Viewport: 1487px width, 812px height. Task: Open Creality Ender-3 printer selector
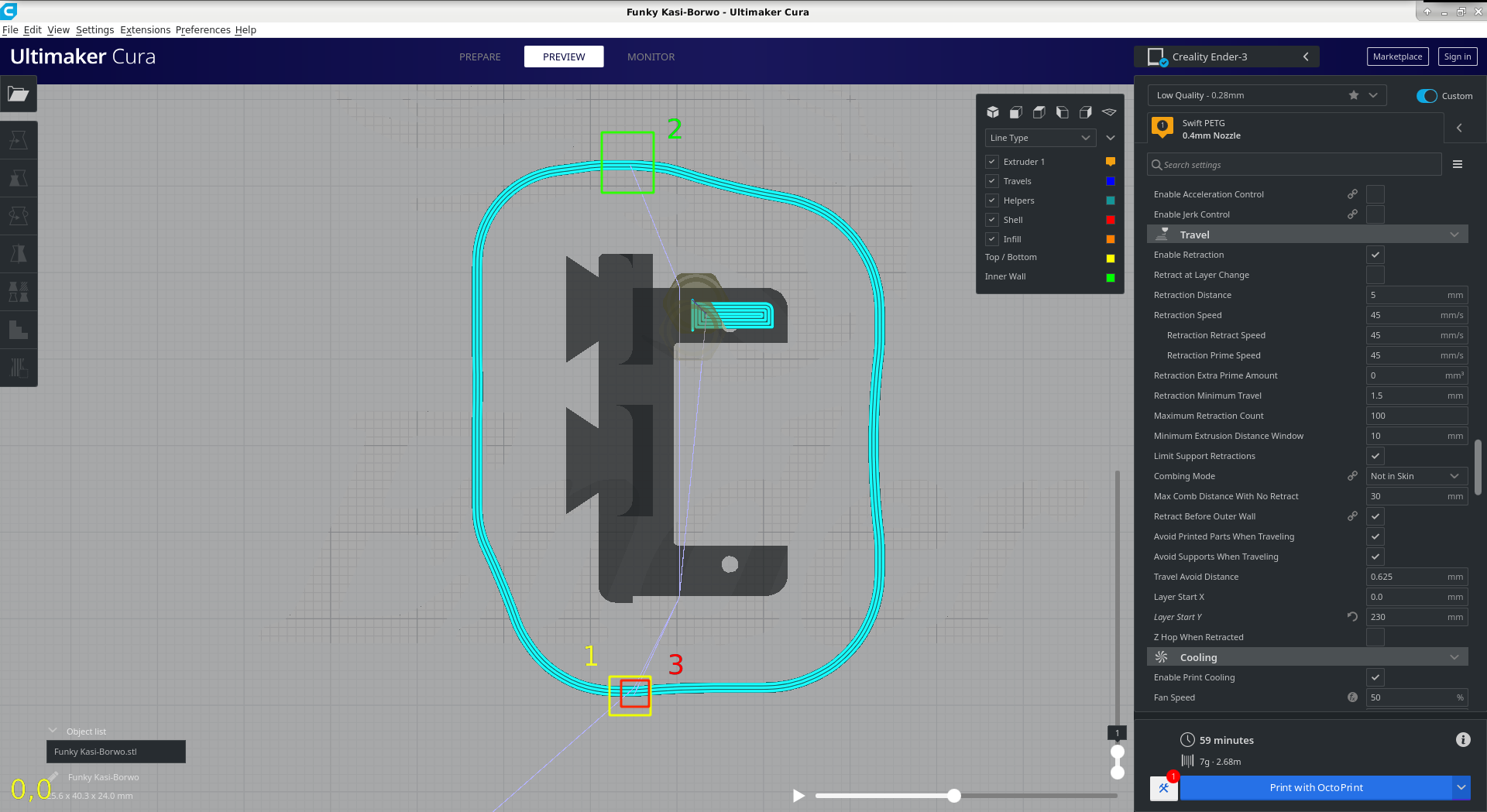coord(1227,57)
